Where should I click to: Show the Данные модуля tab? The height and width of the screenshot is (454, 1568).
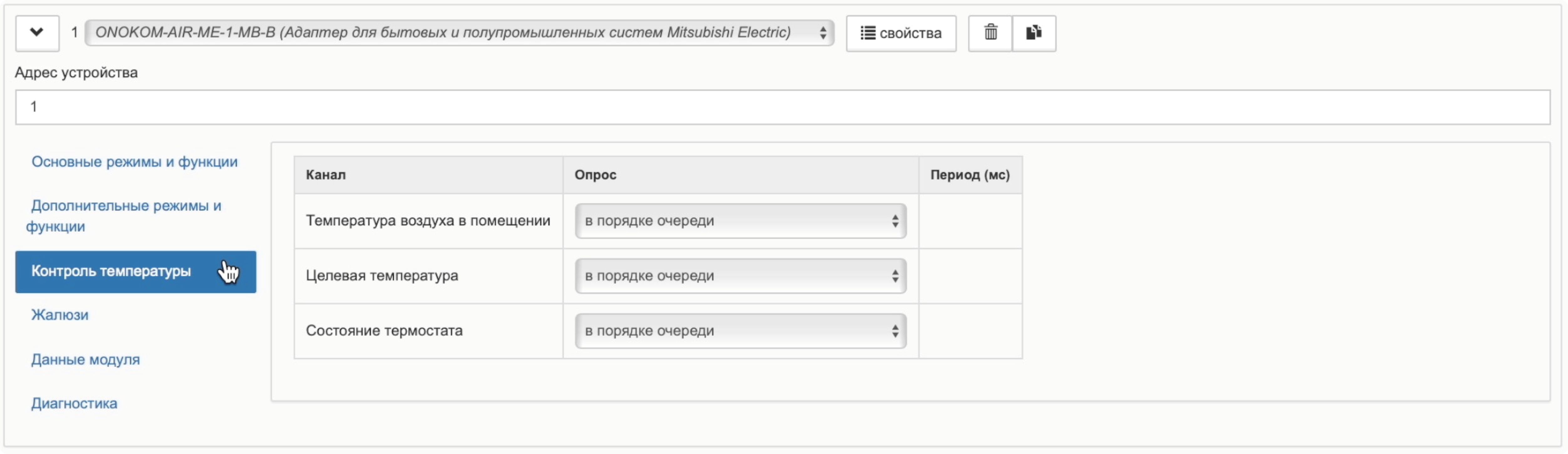(86, 360)
